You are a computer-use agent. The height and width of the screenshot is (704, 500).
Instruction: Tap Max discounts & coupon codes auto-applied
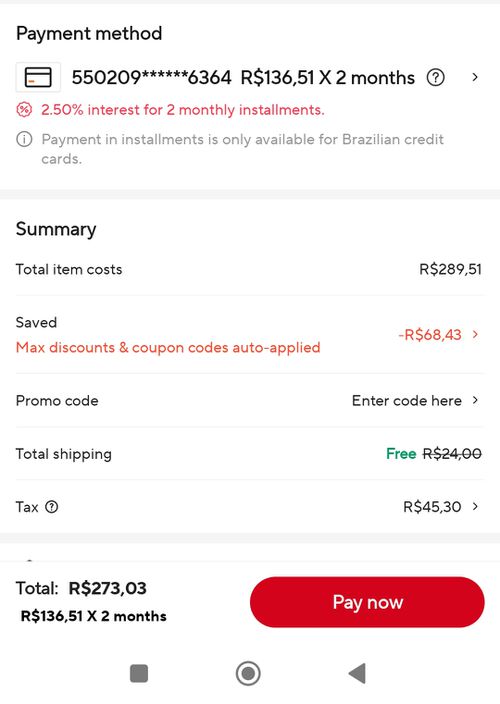coord(168,348)
